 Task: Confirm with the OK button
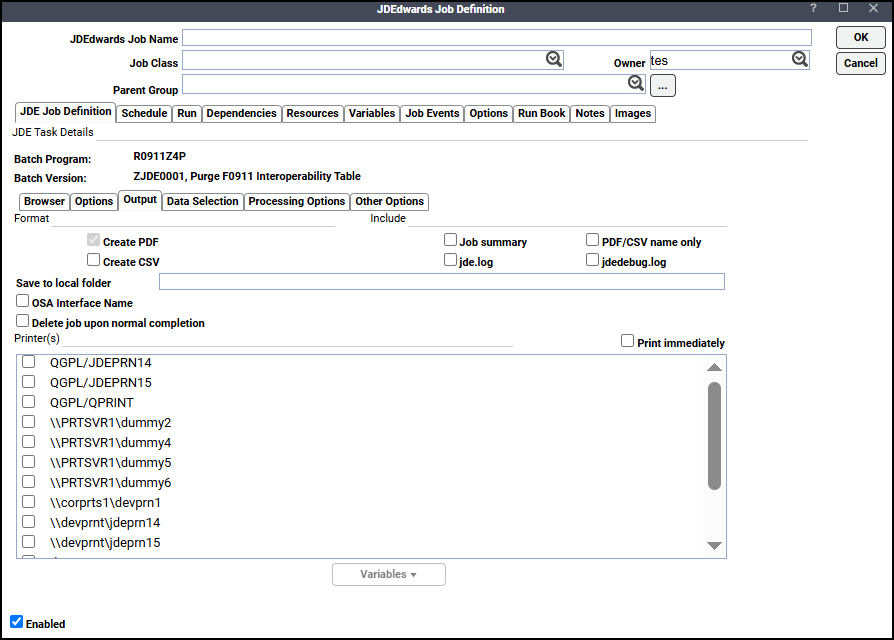860,38
